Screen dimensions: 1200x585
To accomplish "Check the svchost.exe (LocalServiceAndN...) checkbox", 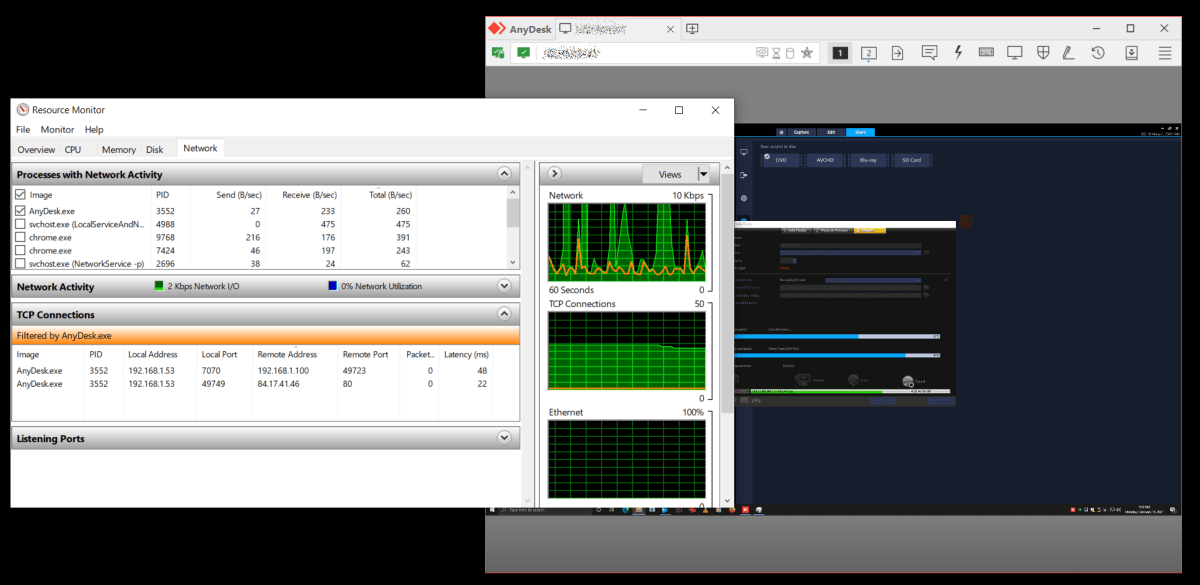I will click(21, 224).
